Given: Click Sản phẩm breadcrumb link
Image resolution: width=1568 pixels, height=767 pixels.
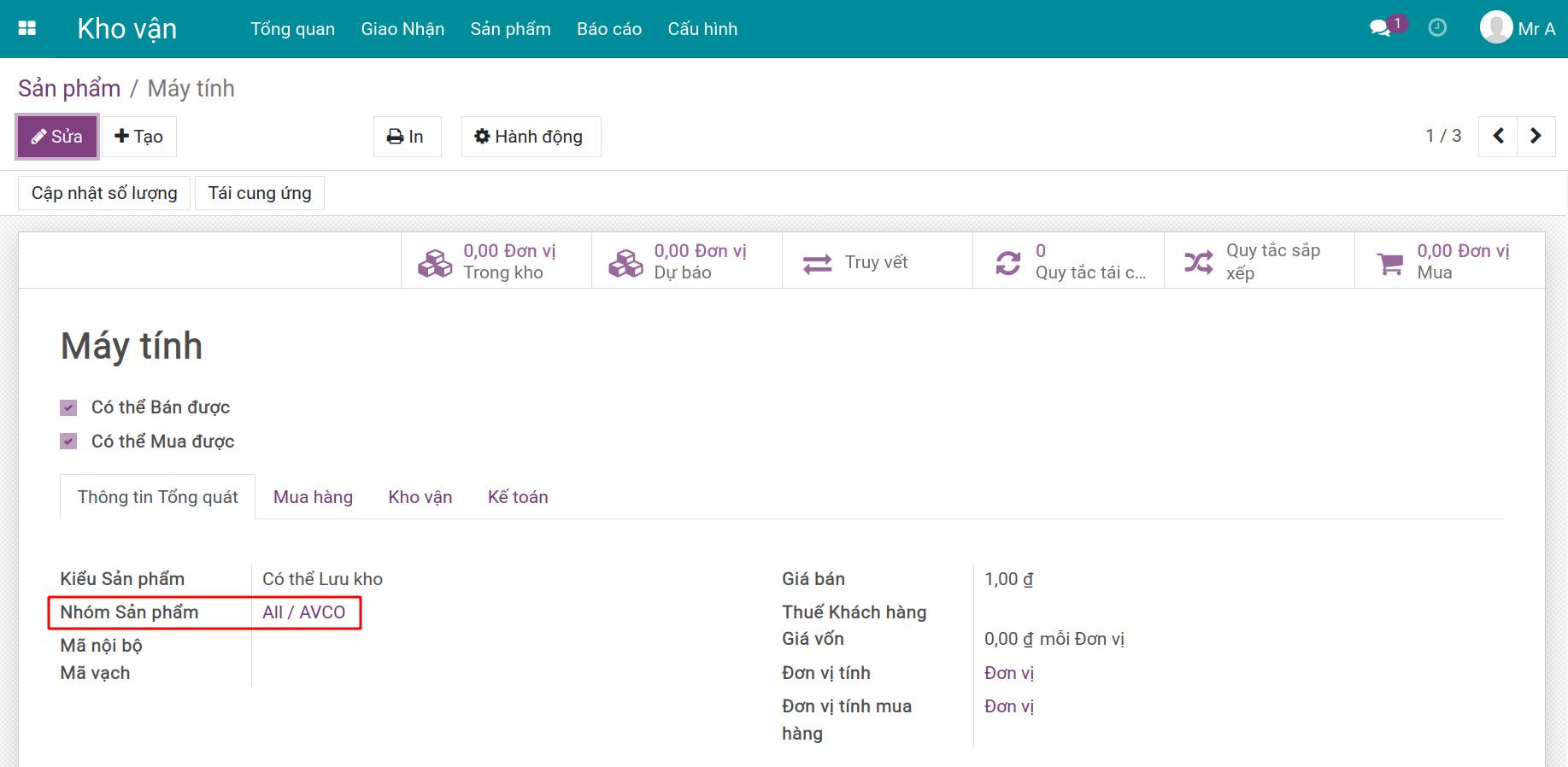Looking at the screenshot, I should pos(69,88).
